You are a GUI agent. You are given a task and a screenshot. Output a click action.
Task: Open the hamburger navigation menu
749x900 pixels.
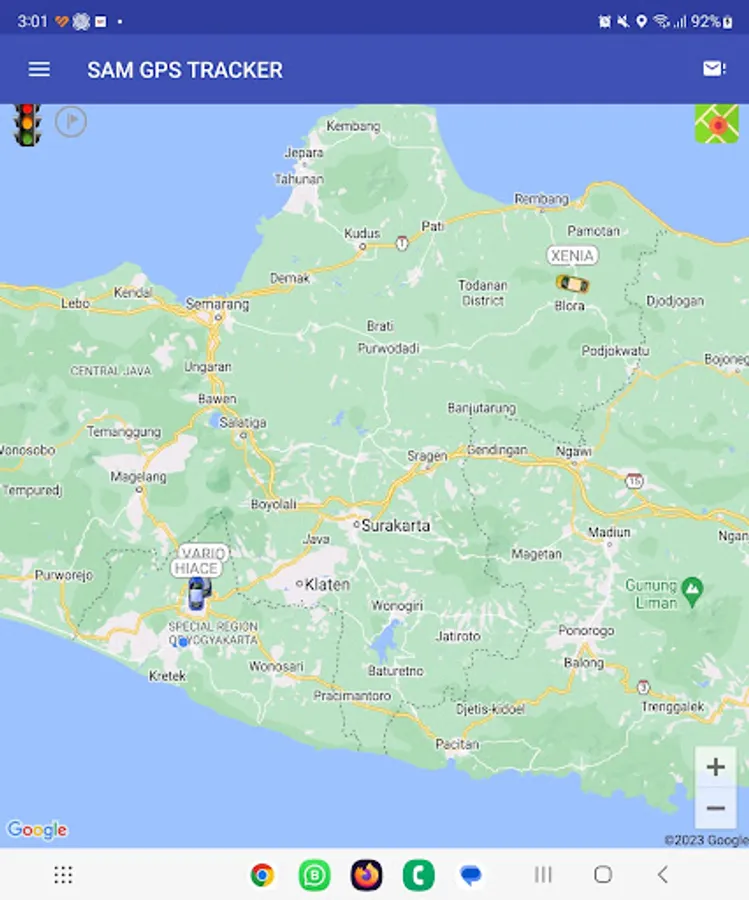[x=39, y=69]
